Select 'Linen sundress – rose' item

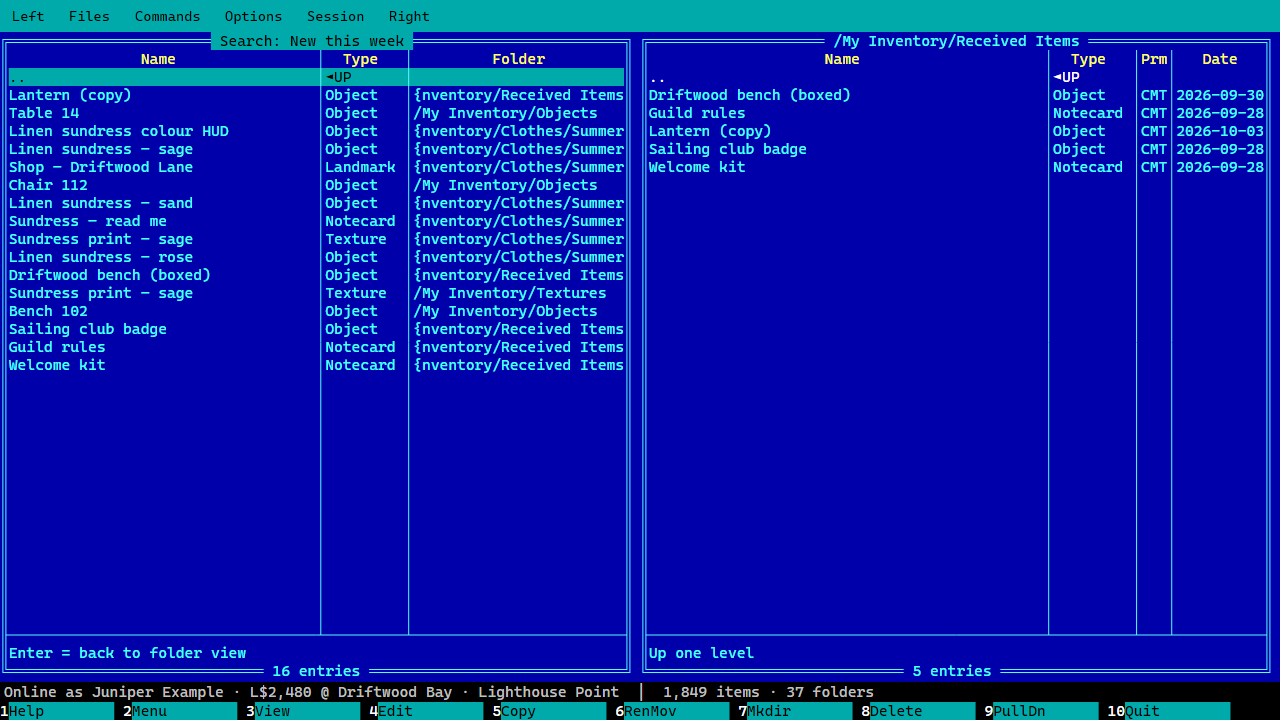(x=316, y=257)
